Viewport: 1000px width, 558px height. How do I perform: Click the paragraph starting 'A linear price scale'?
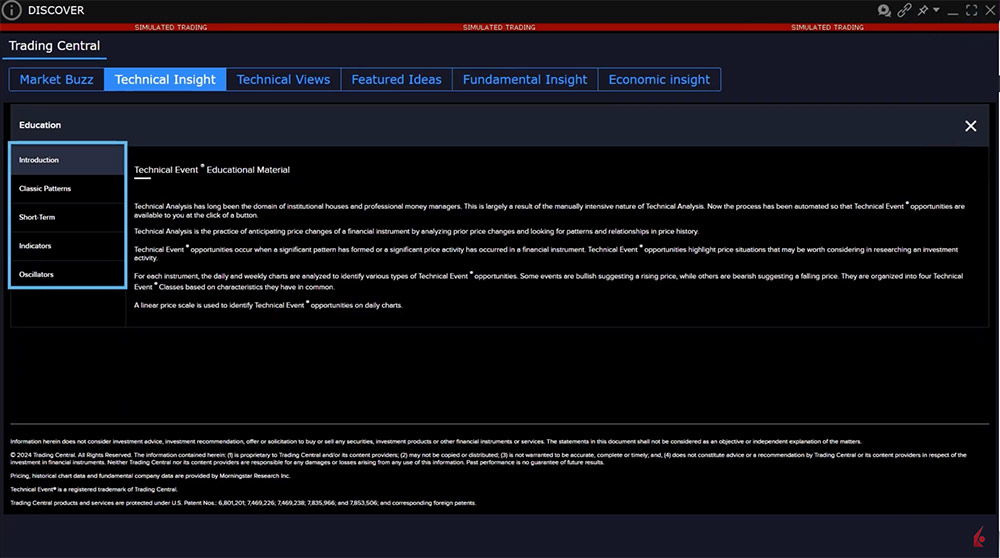coord(268,305)
